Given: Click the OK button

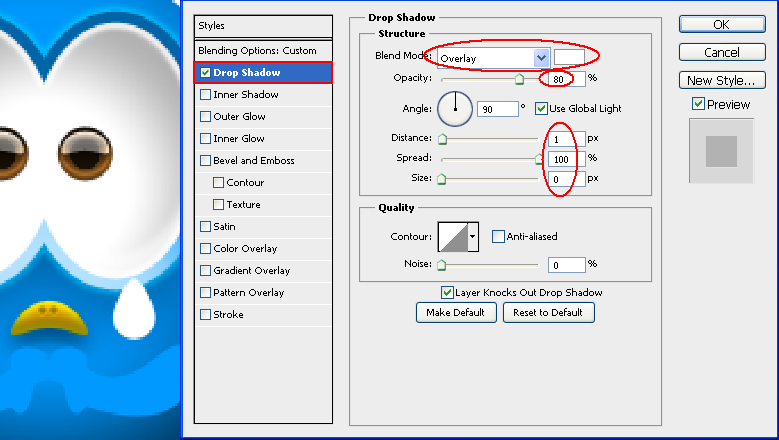Looking at the screenshot, I should coord(722,24).
